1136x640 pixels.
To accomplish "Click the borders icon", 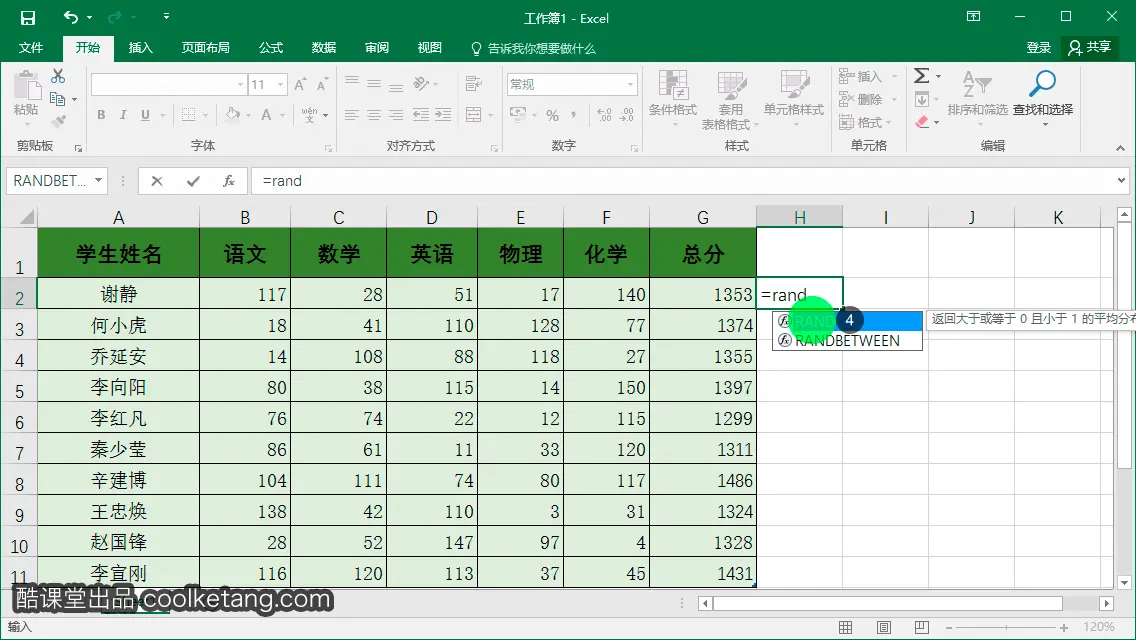I will (188, 115).
